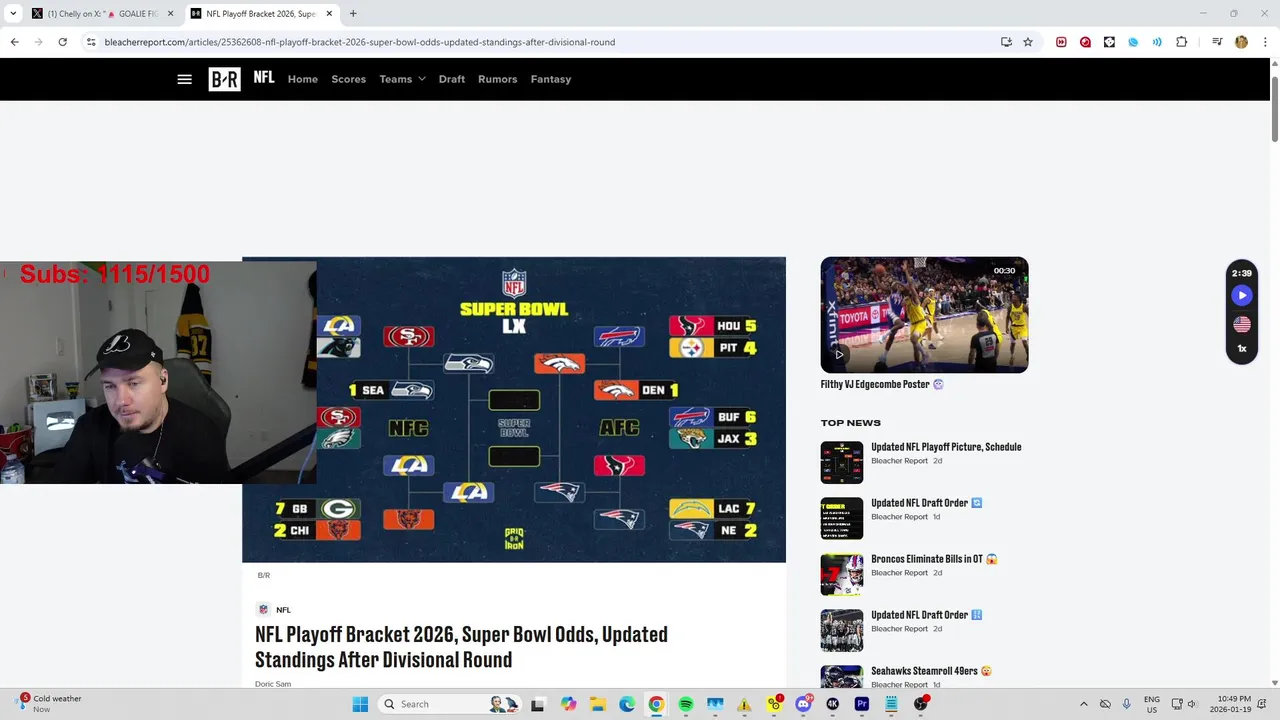Screen dimensions: 1280x720
Task: Switch the ENG US input language indicator
Action: pyautogui.click(x=1152, y=704)
